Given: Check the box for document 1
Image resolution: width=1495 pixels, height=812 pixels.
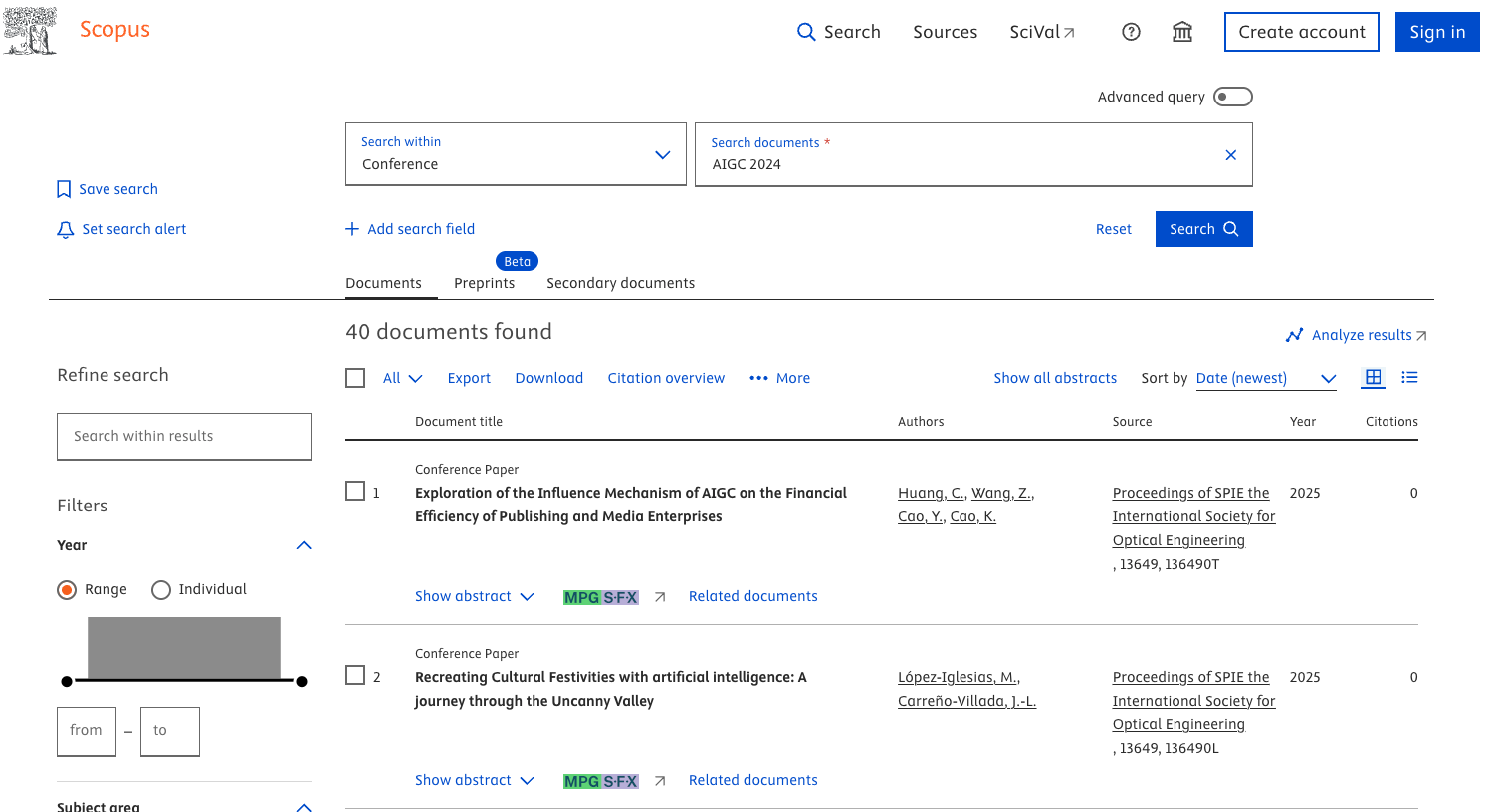Looking at the screenshot, I should pyautogui.click(x=355, y=492).
